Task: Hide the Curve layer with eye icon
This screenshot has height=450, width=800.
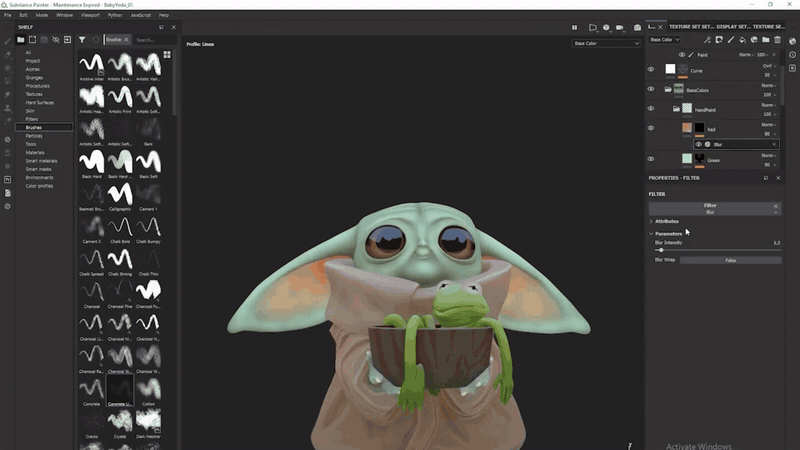Action: pyautogui.click(x=651, y=70)
